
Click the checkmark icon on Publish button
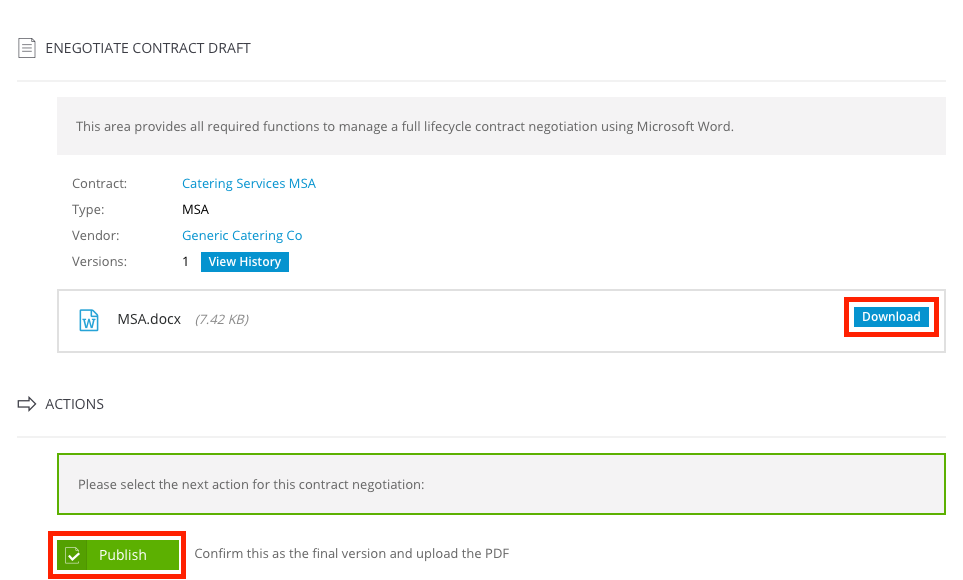click(72, 555)
